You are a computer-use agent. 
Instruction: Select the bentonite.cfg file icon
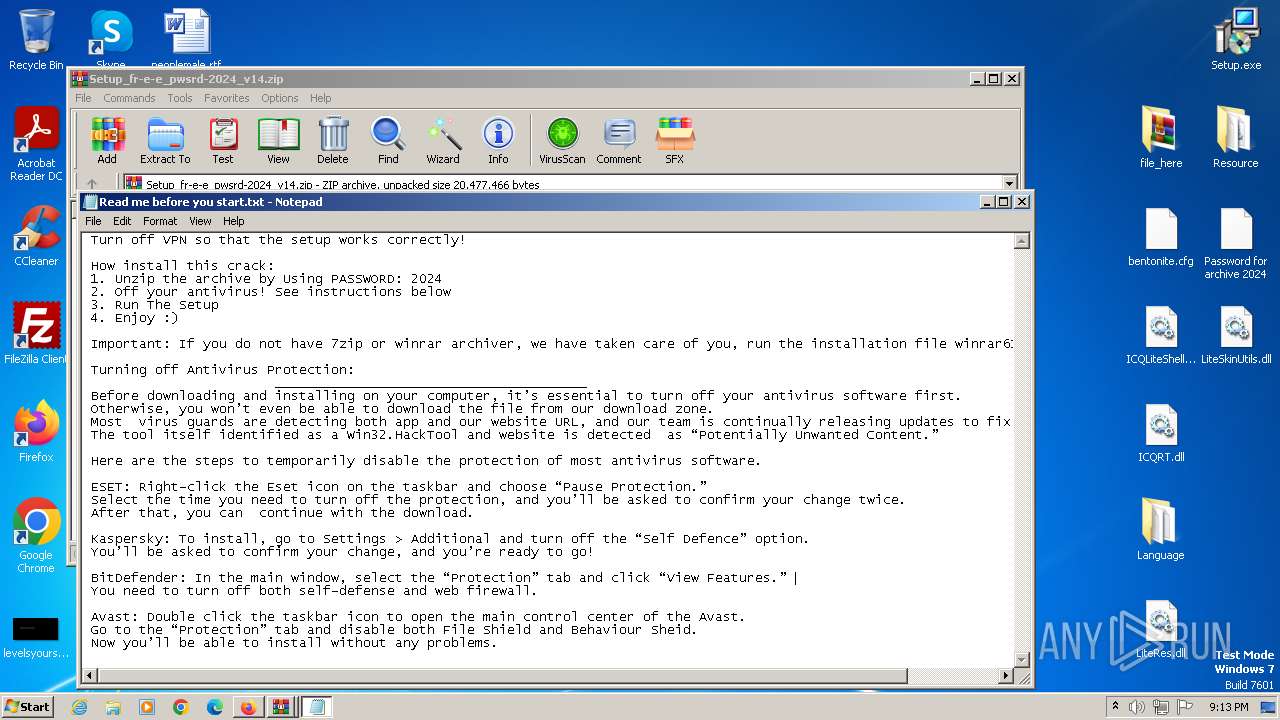point(1161,238)
